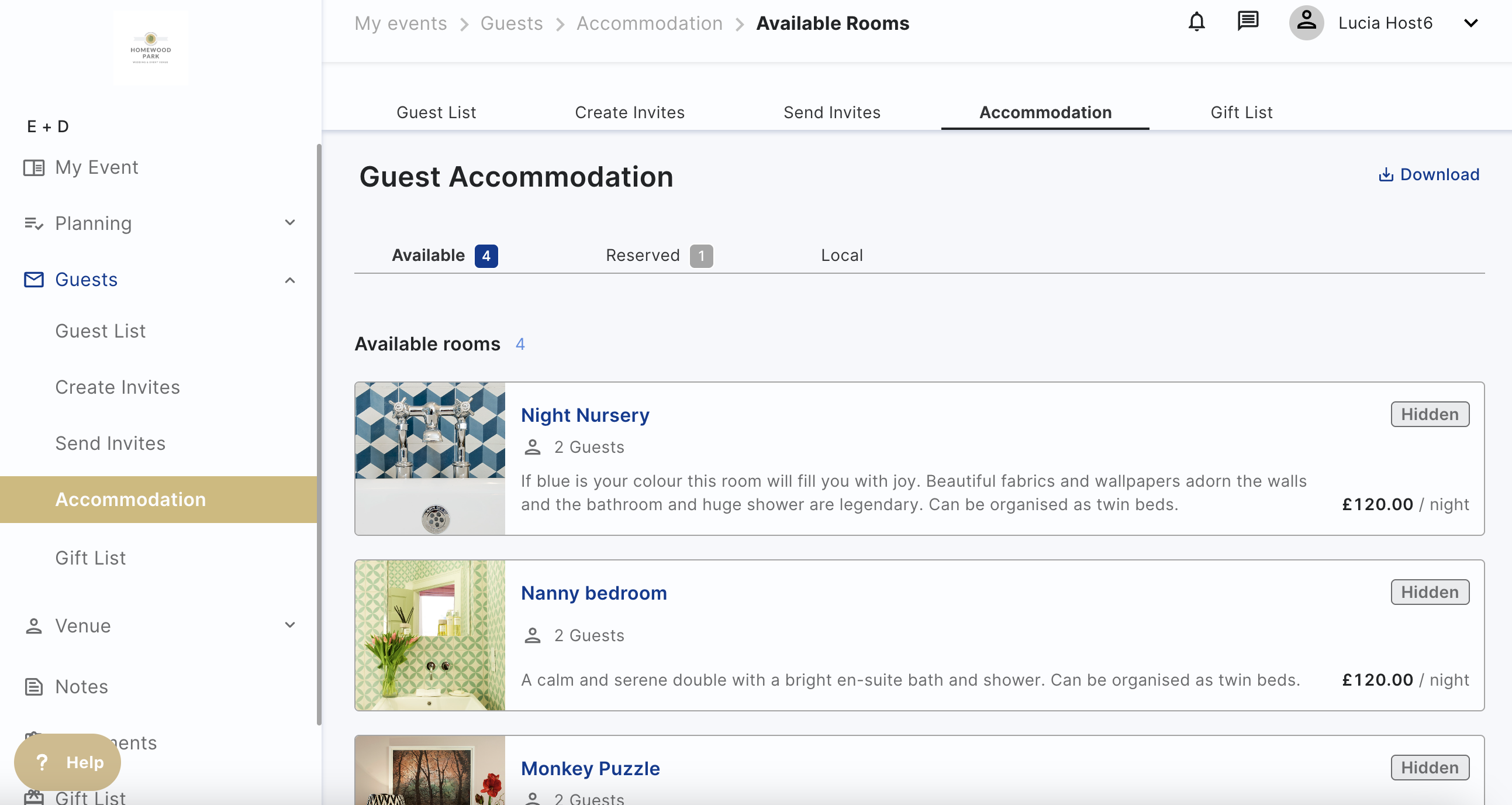Open the messages chat icon
The image size is (1512, 805).
(x=1247, y=22)
